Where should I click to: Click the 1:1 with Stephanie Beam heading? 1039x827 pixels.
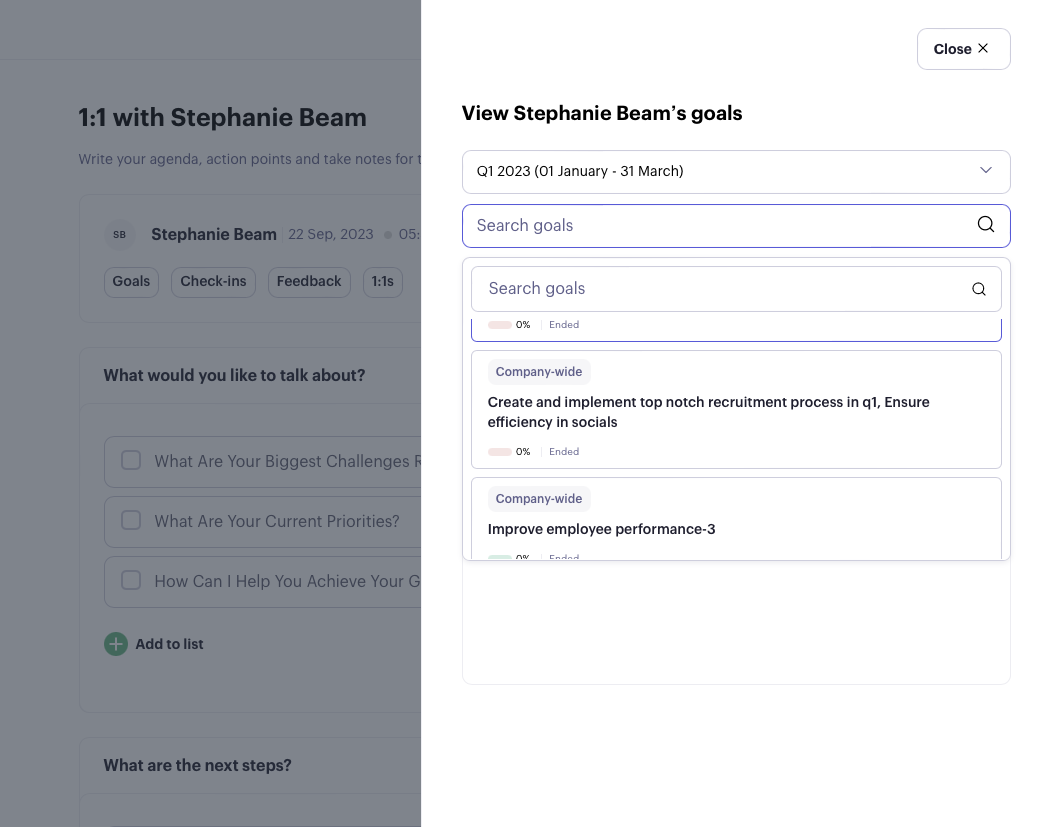click(x=222, y=118)
